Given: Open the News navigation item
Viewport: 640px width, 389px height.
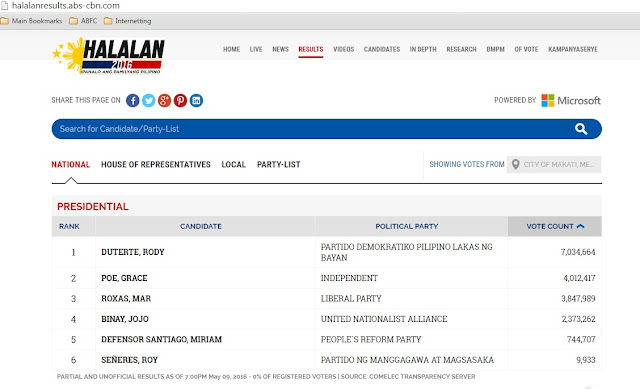Looking at the screenshot, I should (x=280, y=49).
